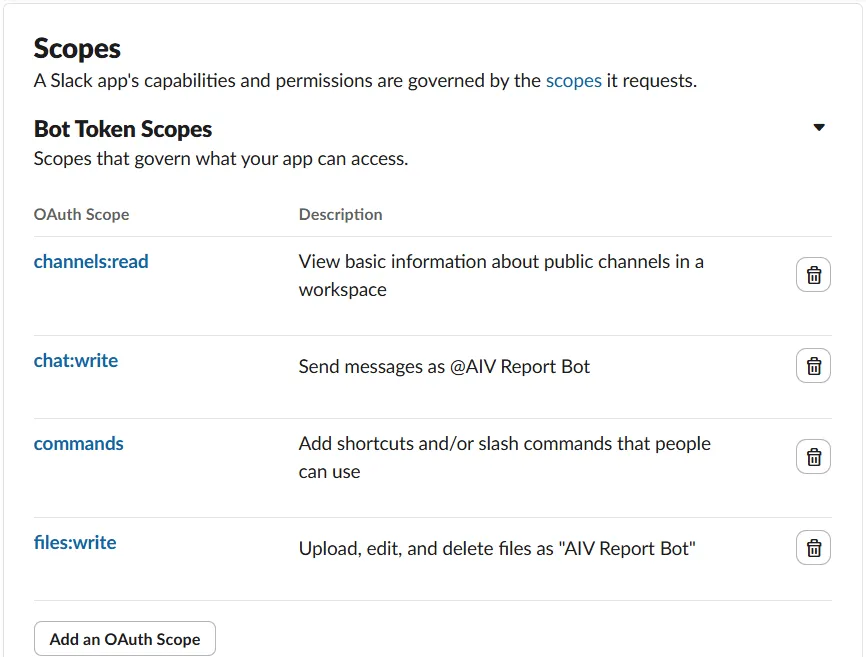Click the trash icon beside commands scope
The width and height of the screenshot is (866, 657).
(813, 456)
